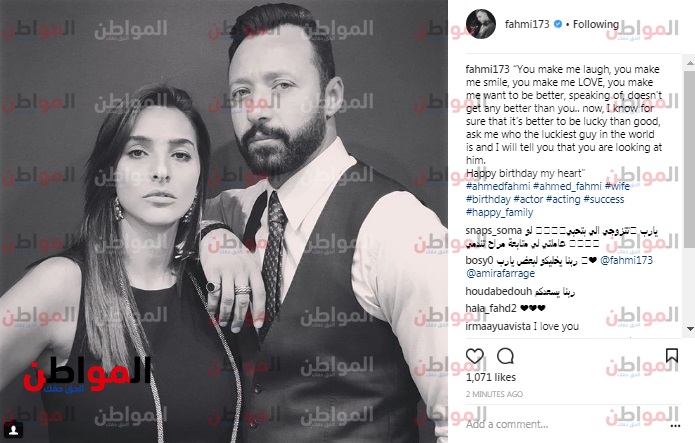This screenshot has width=695, height=443.
Task: Focus the Add a comment field
Action: (x=563, y=424)
